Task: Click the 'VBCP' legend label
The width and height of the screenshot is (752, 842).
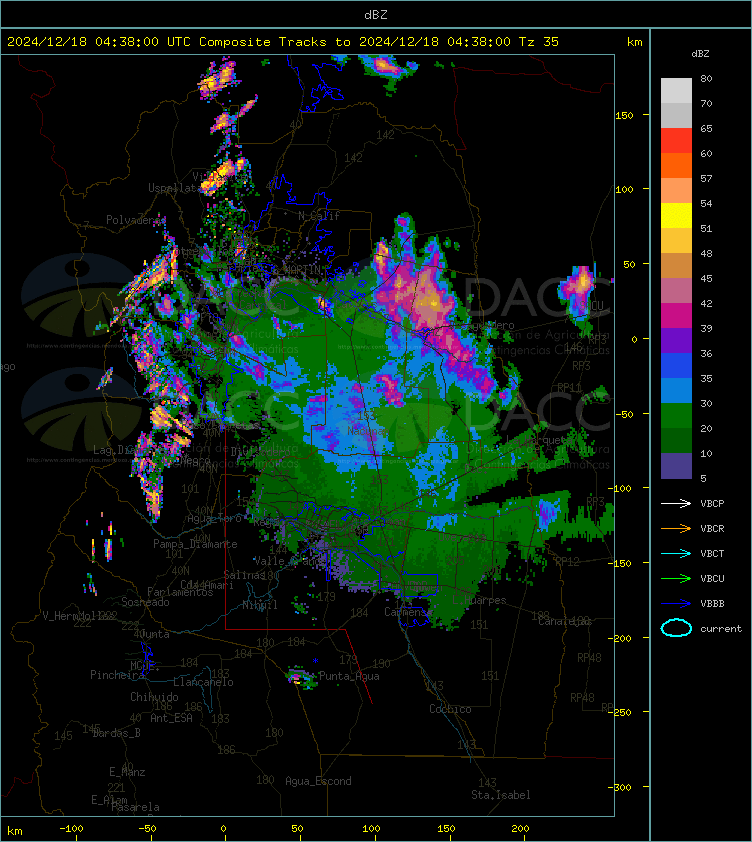Action: click(x=712, y=503)
